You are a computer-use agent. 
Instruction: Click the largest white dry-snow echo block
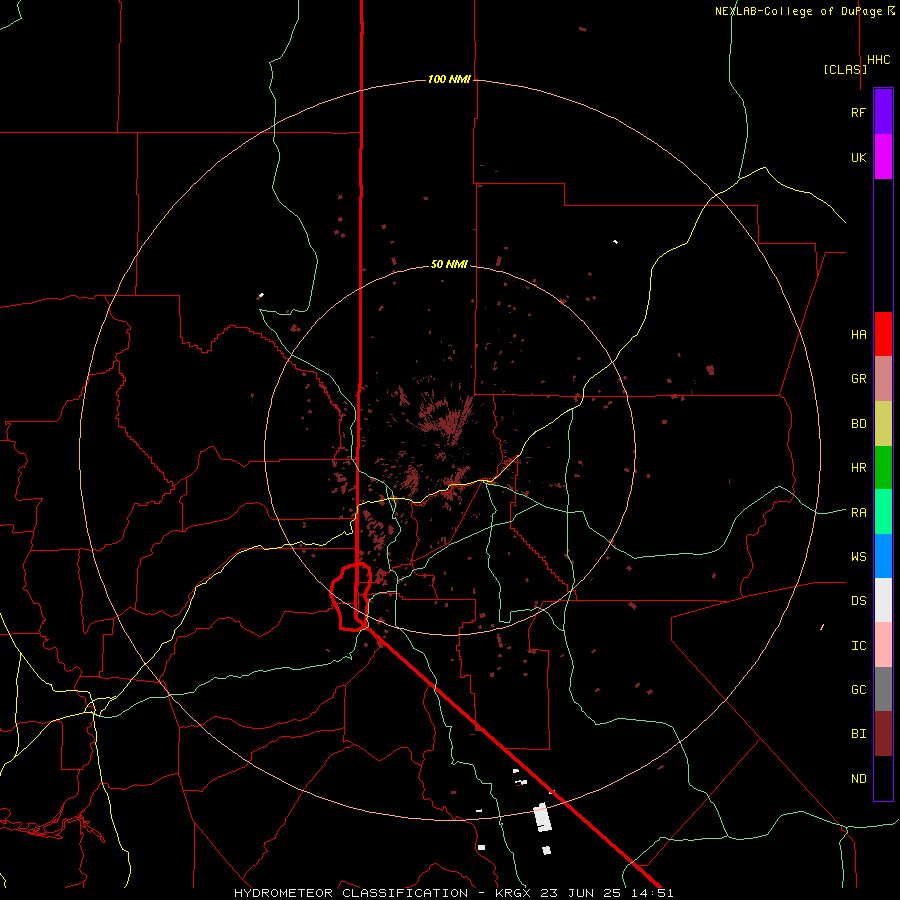tap(542, 818)
